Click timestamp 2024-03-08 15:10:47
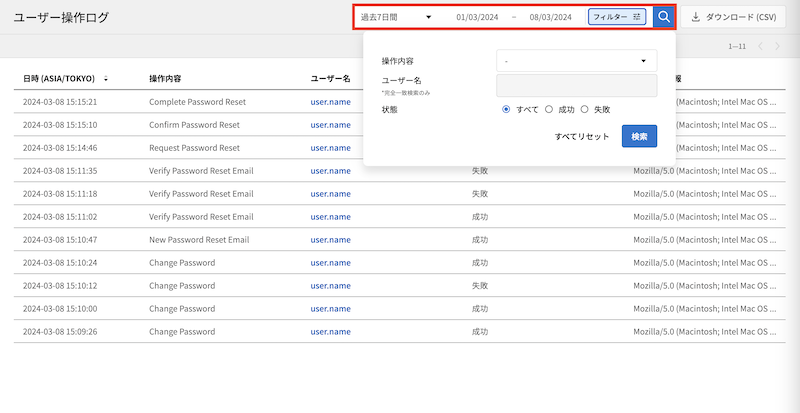The width and height of the screenshot is (800, 413). tap(60, 239)
